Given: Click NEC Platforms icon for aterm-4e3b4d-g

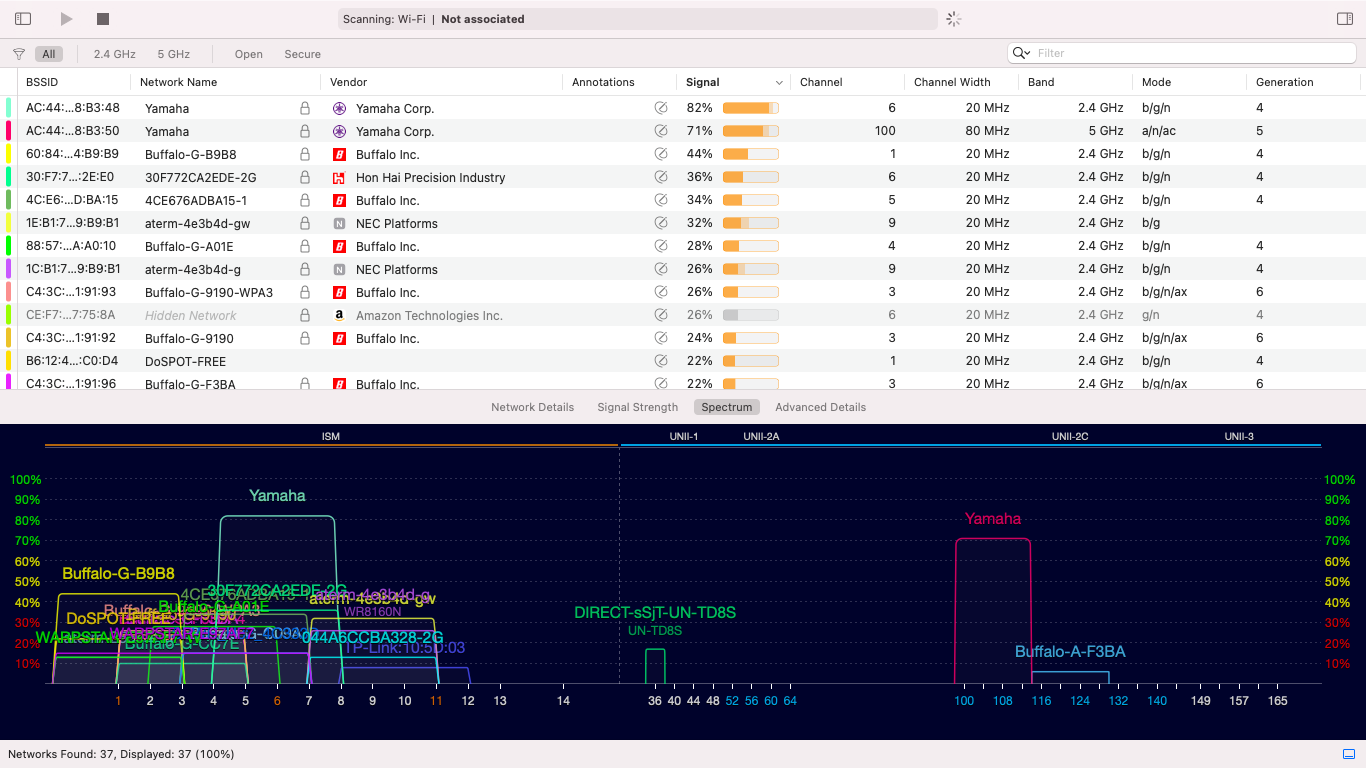Looking at the screenshot, I should pos(339,269).
